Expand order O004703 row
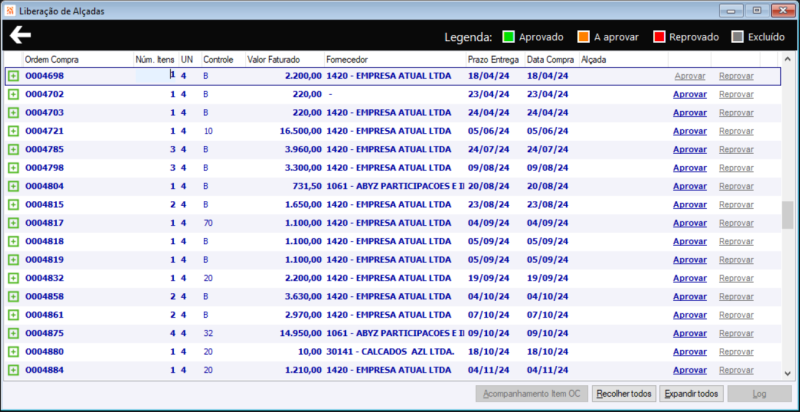This screenshot has width=800, height=412. tap(13, 113)
